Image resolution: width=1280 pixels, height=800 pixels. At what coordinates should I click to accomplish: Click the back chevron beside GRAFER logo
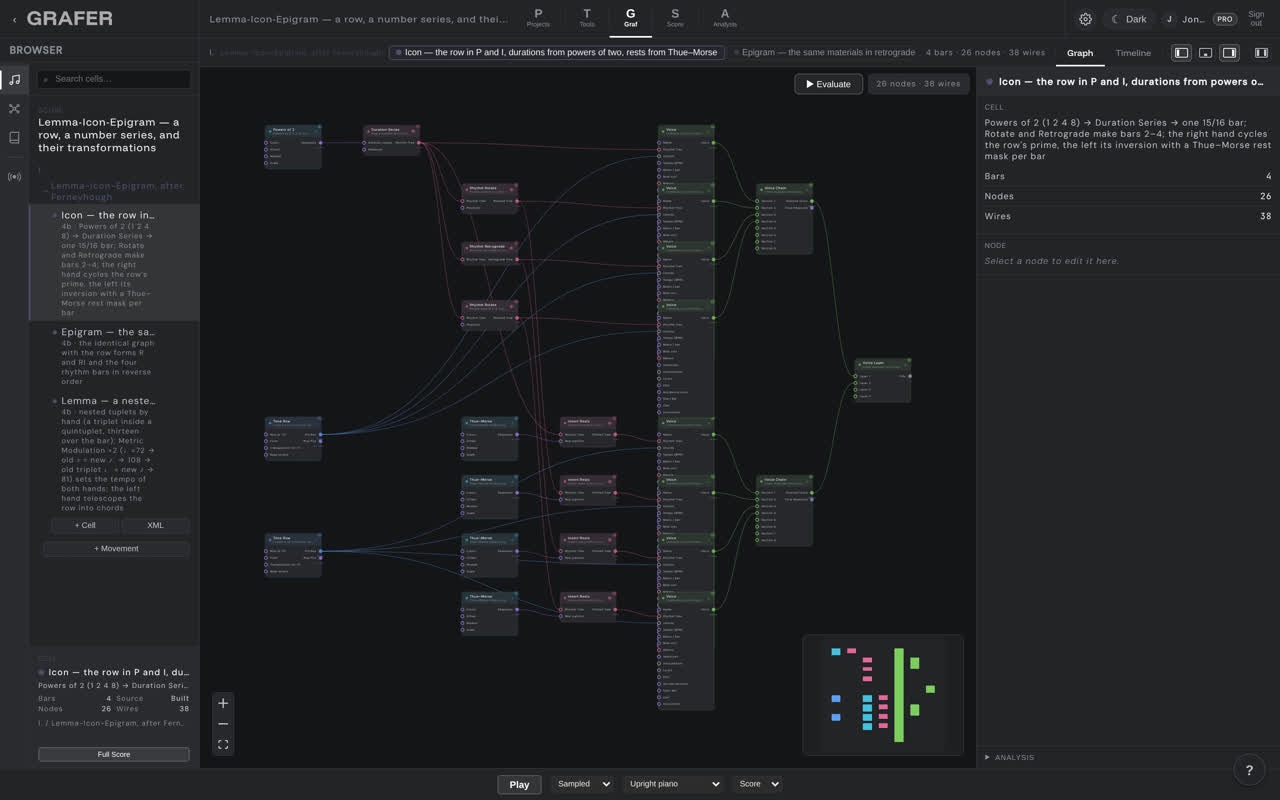coord(14,19)
